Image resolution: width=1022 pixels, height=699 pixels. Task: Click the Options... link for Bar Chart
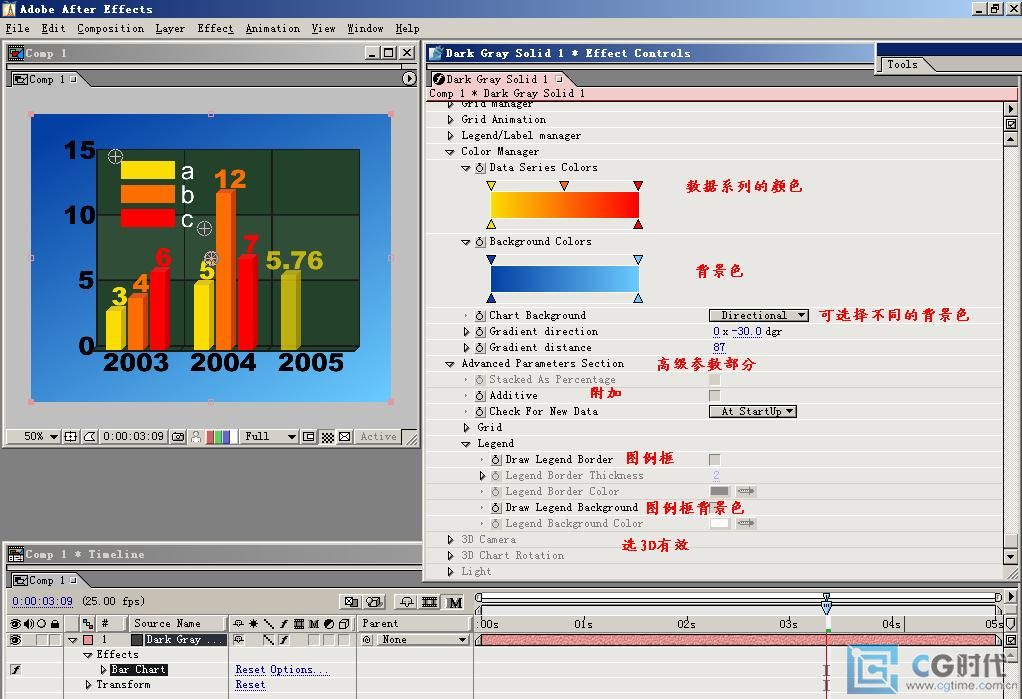300,670
